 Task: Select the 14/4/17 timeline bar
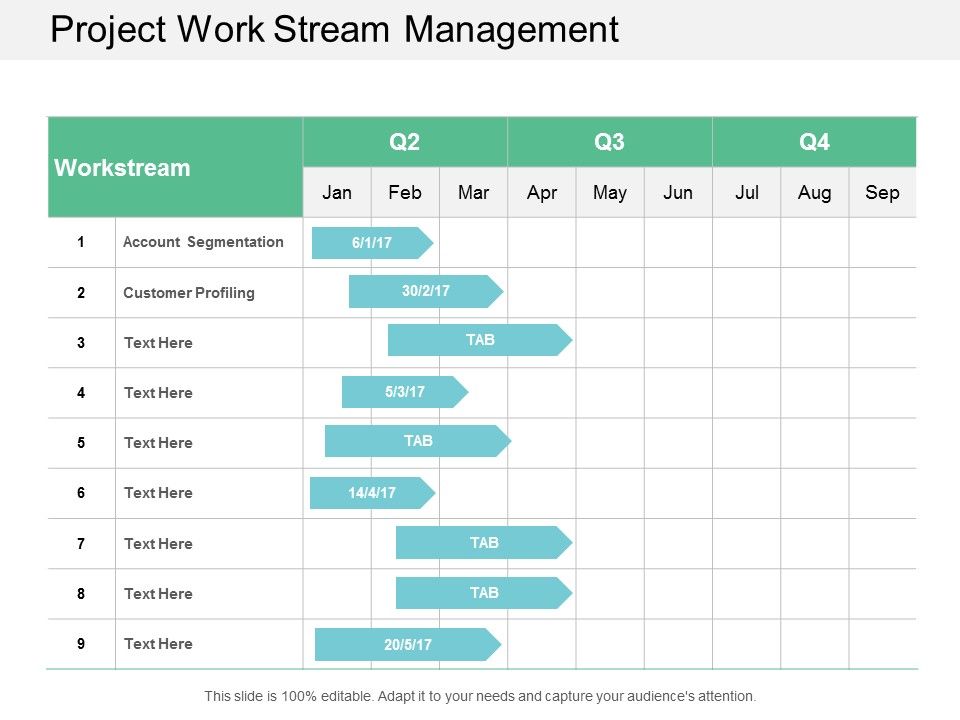(x=372, y=493)
